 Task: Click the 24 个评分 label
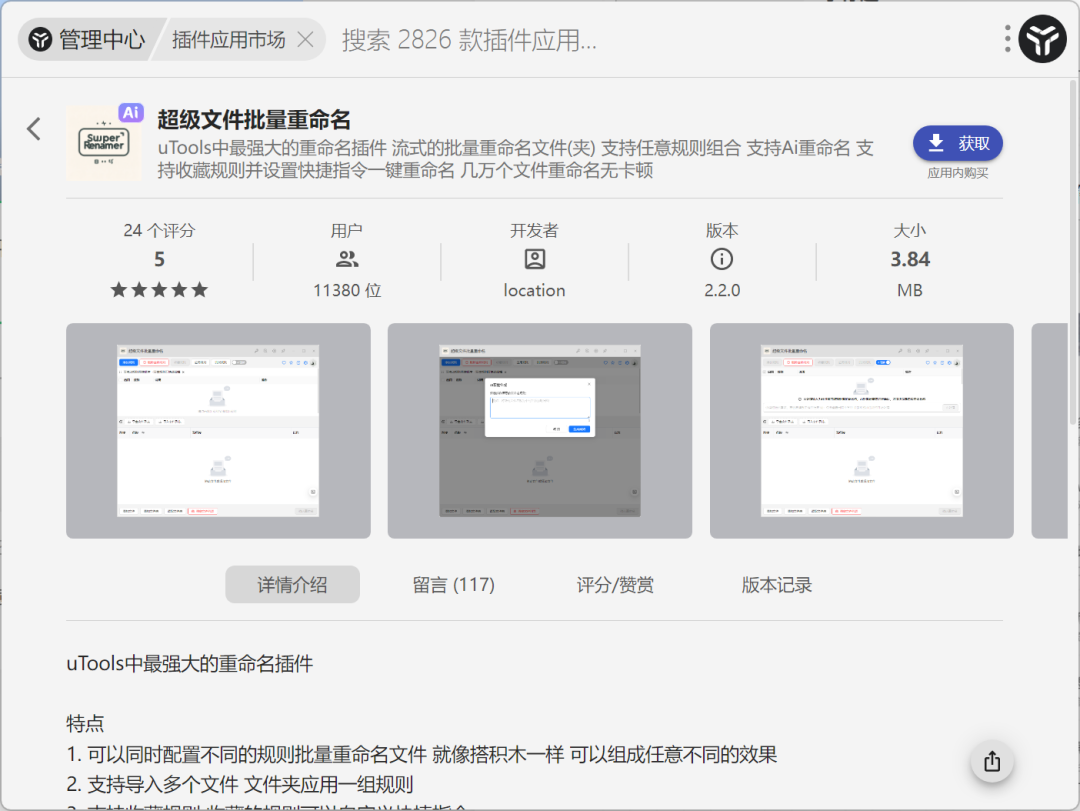(159, 230)
